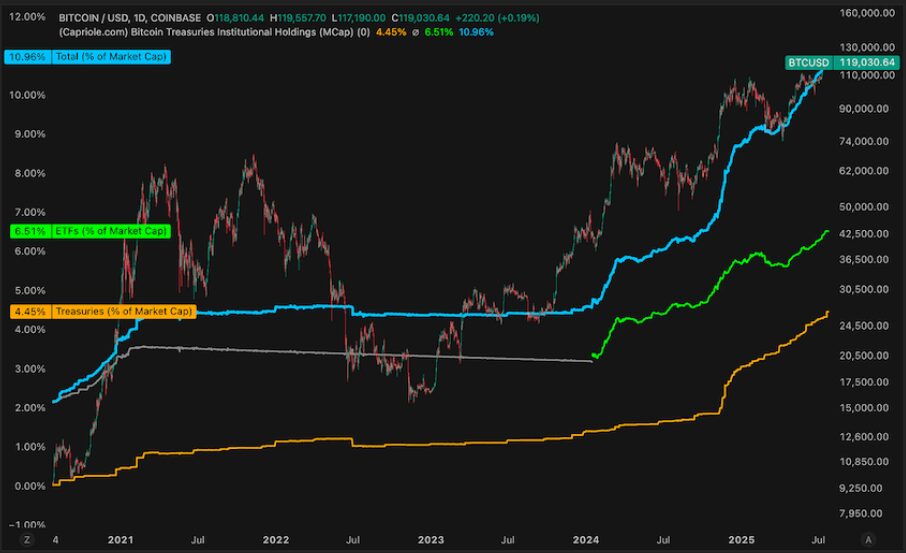This screenshot has height=553, width=906.
Task: Click the 6.51% green axis badge
Action: pyautogui.click(x=24, y=231)
